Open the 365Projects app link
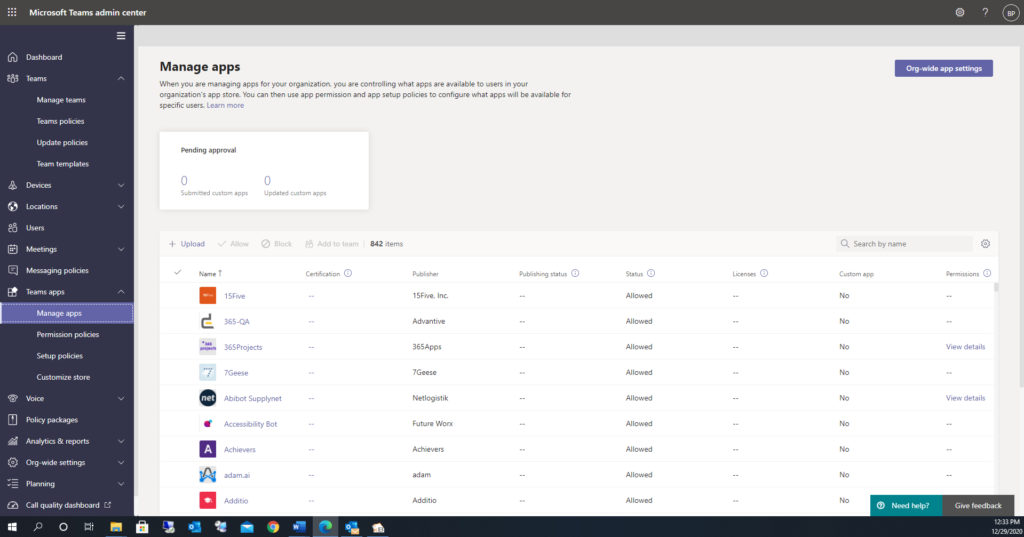Viewport: 1024px width, 537px height. (243, 347)
